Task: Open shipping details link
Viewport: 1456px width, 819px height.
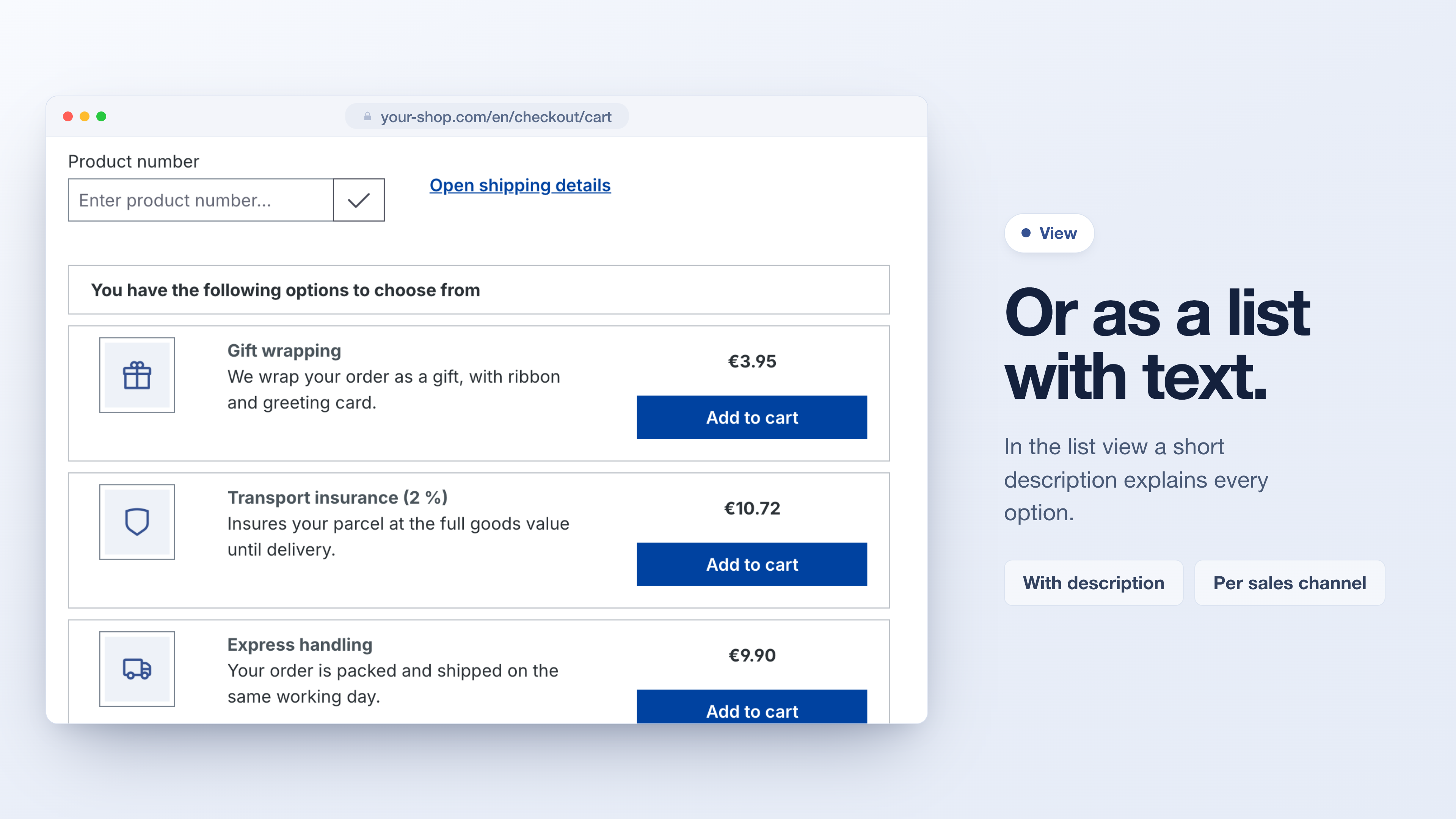Action: click(x=520, y=185)
